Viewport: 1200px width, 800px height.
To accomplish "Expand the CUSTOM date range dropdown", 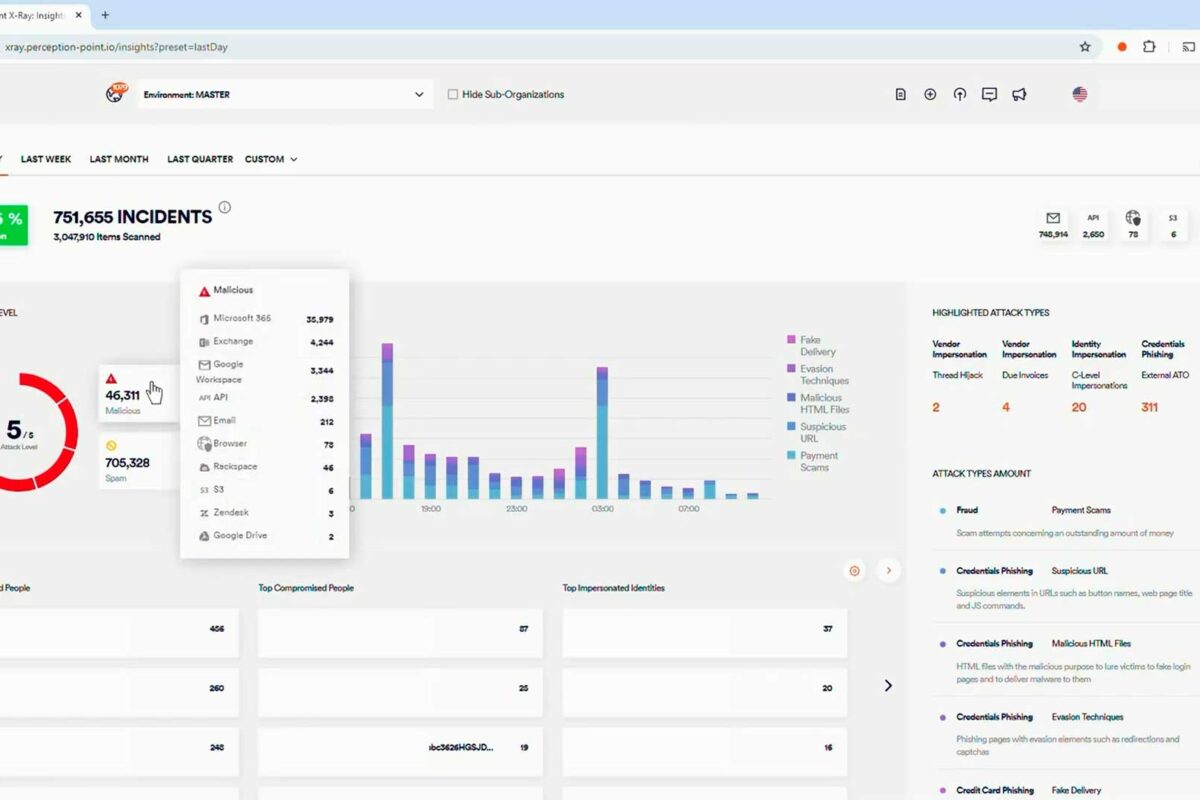I will 271,159.
